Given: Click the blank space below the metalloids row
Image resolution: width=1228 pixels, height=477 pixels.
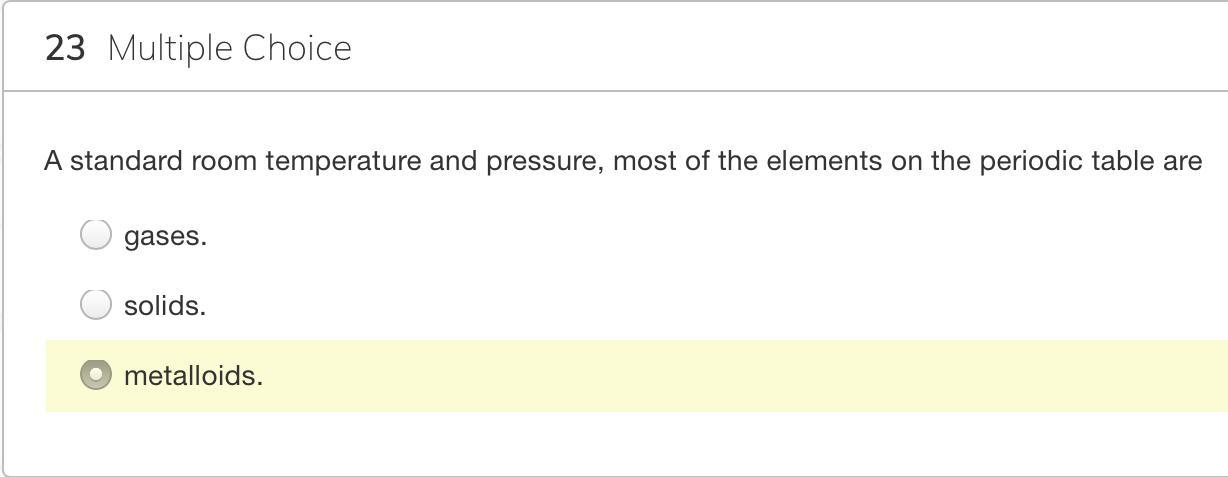Looking at the screenshot, I should pyautogui.click(x=600, y=443).
